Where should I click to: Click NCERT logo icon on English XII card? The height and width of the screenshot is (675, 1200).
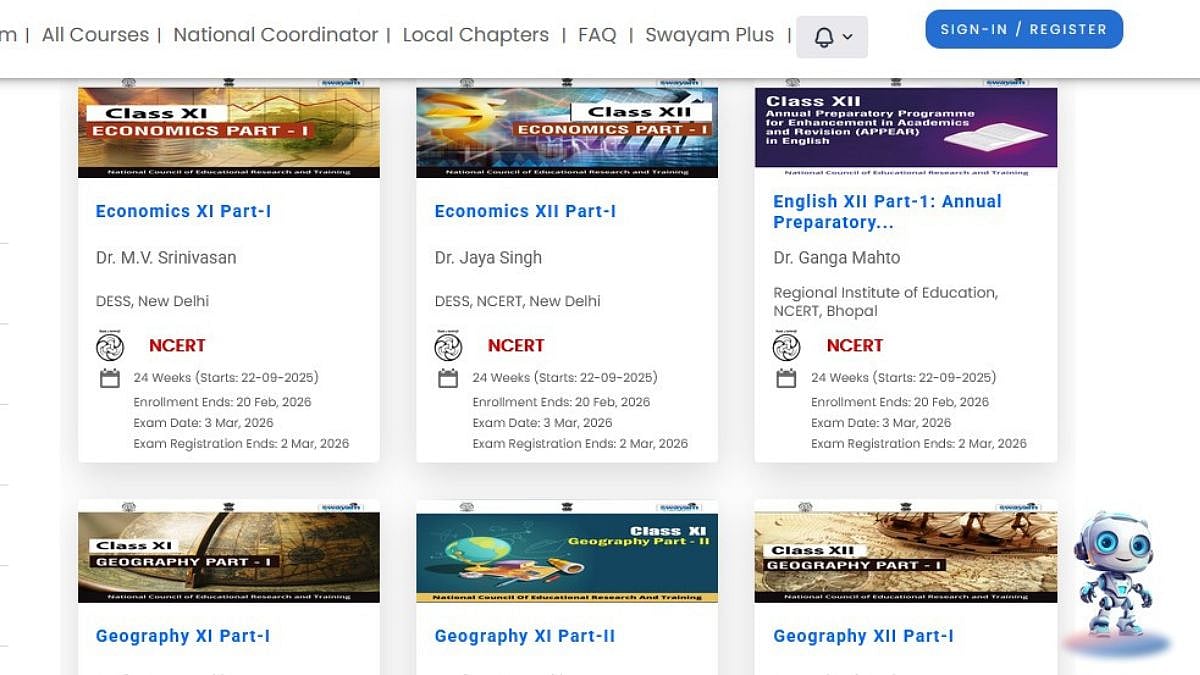coord(787,346)
